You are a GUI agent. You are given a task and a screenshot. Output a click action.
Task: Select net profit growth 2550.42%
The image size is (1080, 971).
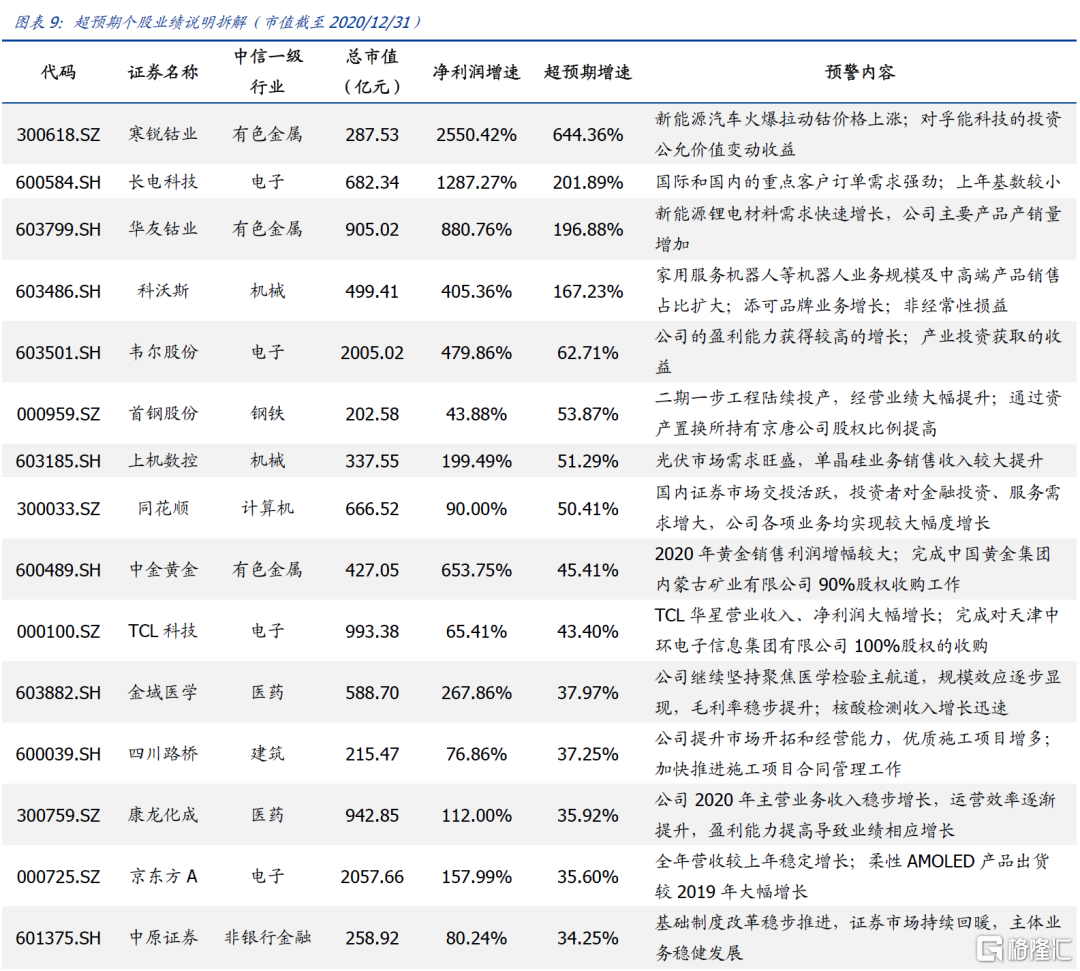click(x=476, y=134)
